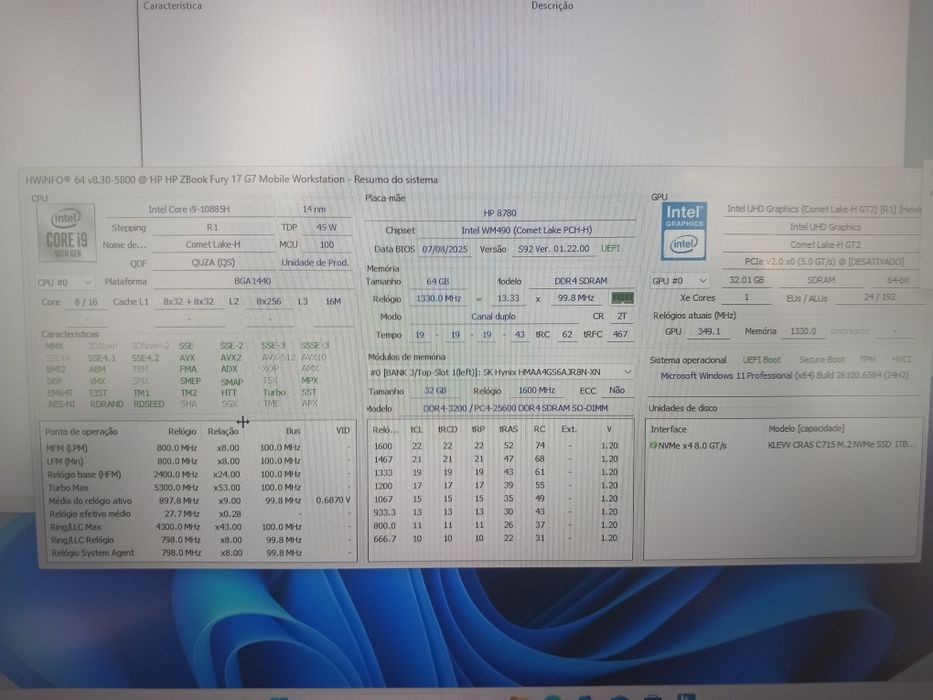Click the QDF value QUZA (QS)
This screenshot has height=700, width=933.
click(x=212, y=262)
